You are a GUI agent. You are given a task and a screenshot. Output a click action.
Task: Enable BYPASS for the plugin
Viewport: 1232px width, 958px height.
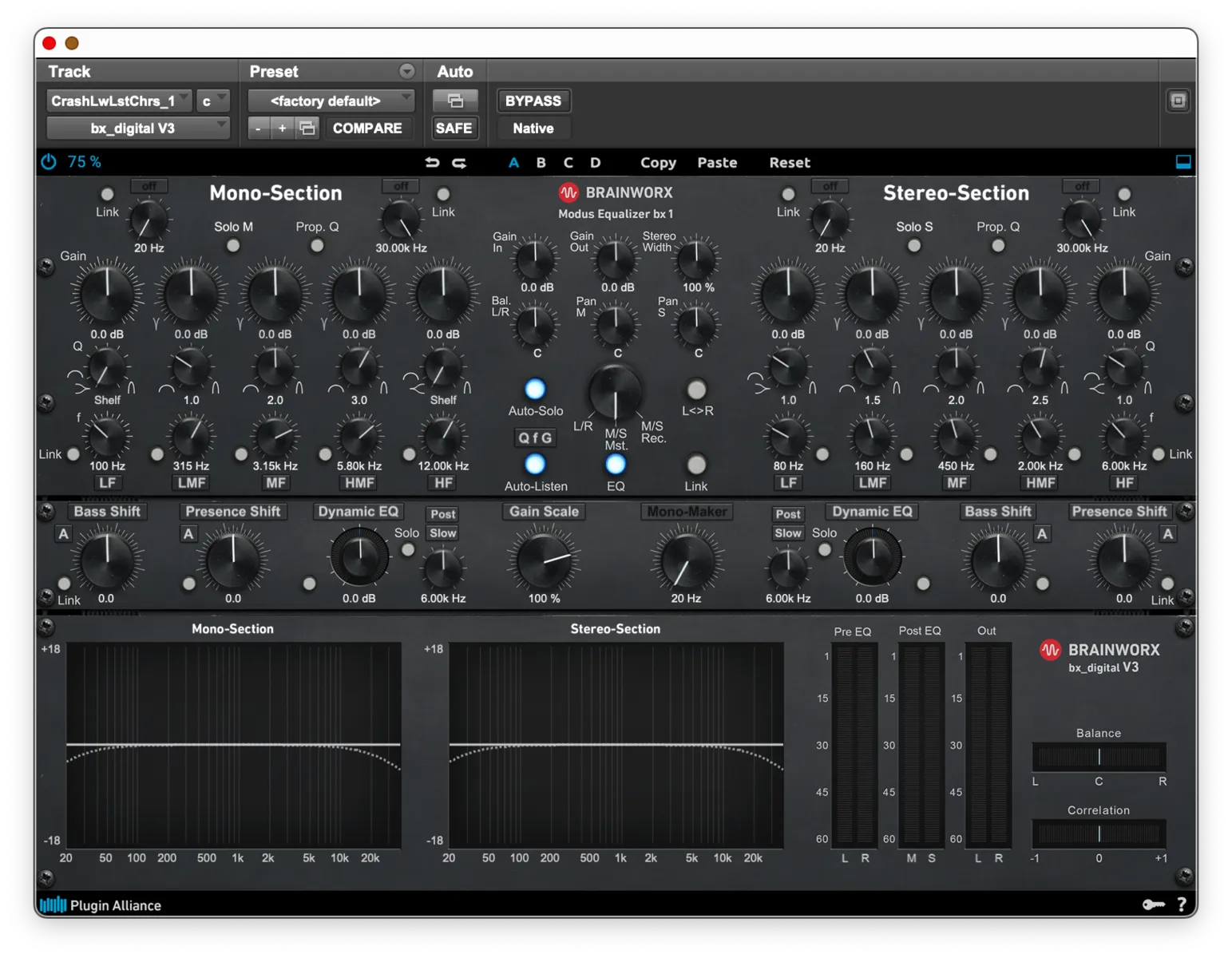click(x=533, y=101)
